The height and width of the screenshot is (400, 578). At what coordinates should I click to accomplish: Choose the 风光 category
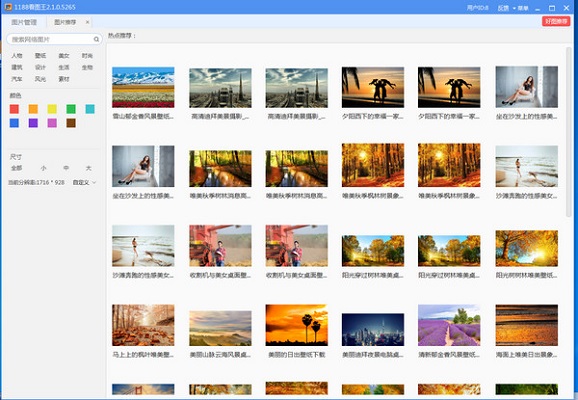[41, 79]
